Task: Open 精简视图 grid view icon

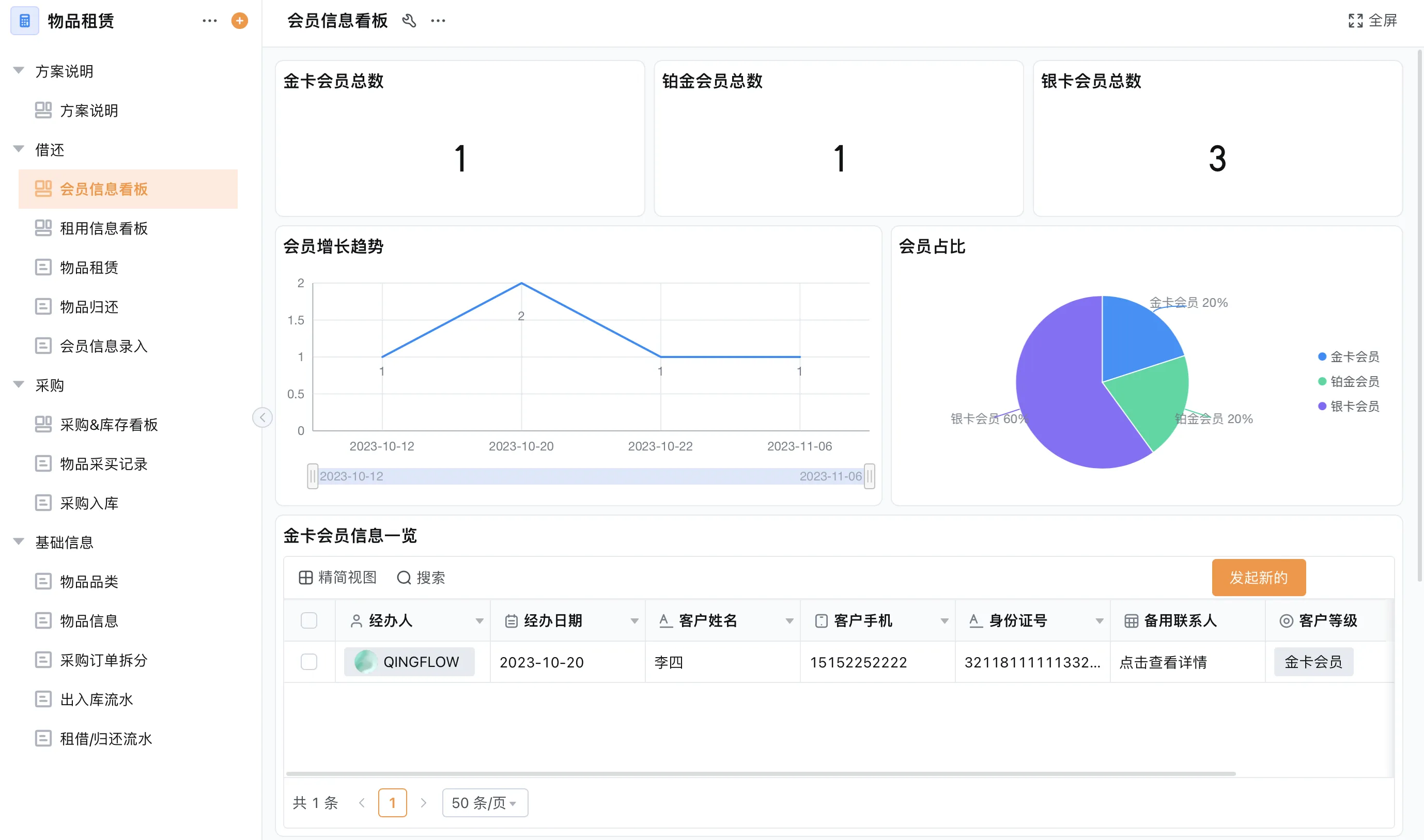Action: point(306,578)
